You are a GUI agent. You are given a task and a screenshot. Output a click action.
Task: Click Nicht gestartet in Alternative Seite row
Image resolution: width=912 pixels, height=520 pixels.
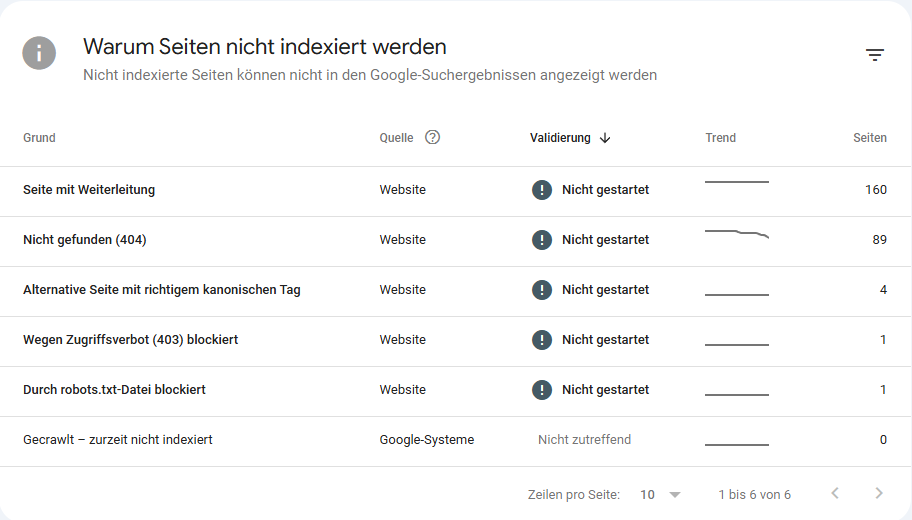click(605, 290)
